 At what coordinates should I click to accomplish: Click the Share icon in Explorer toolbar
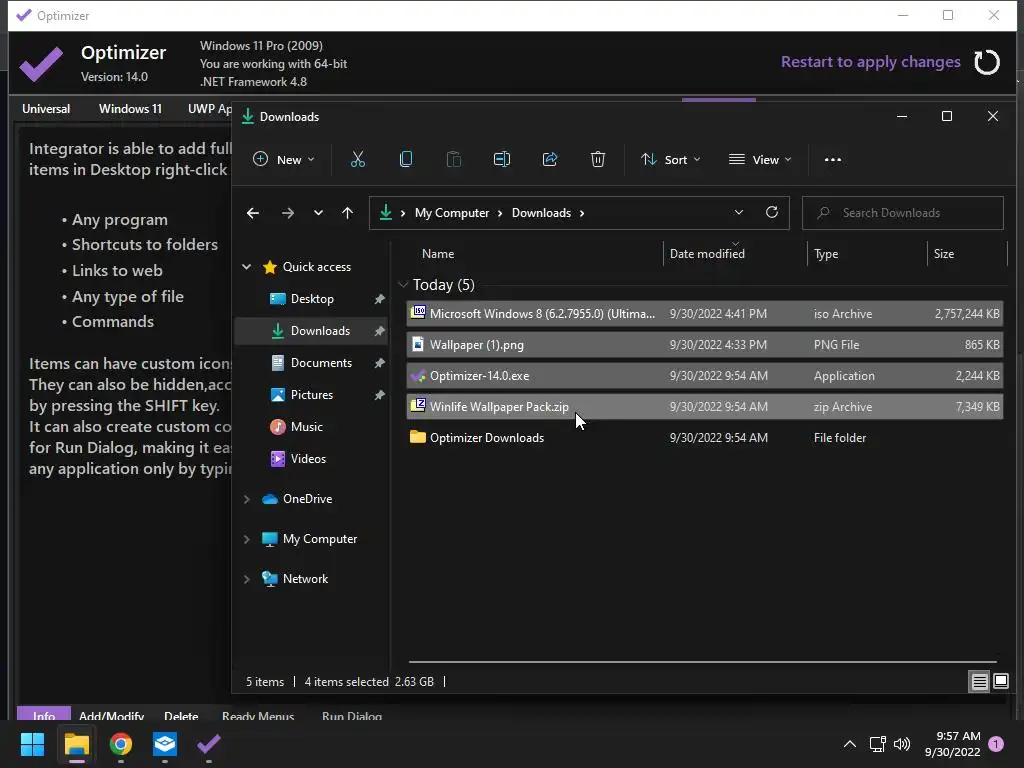click(550, 159)
